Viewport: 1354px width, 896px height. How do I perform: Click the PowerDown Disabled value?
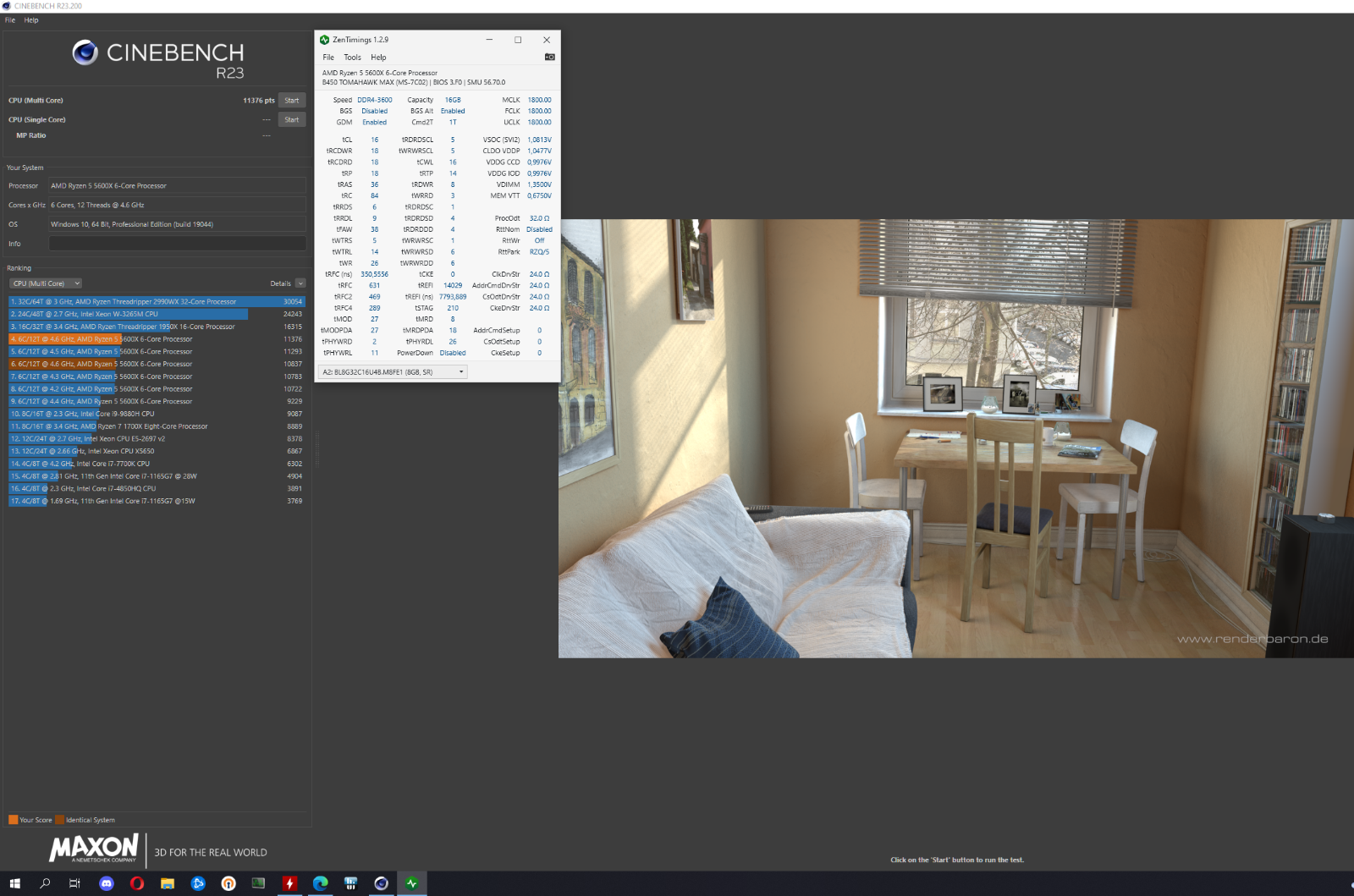[453, 353]
